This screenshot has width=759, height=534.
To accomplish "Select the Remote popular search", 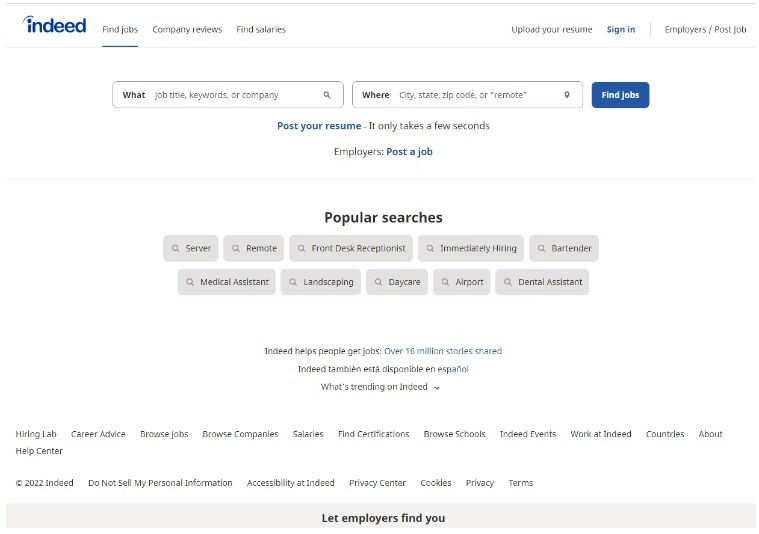I will click(x=254, y=248).
